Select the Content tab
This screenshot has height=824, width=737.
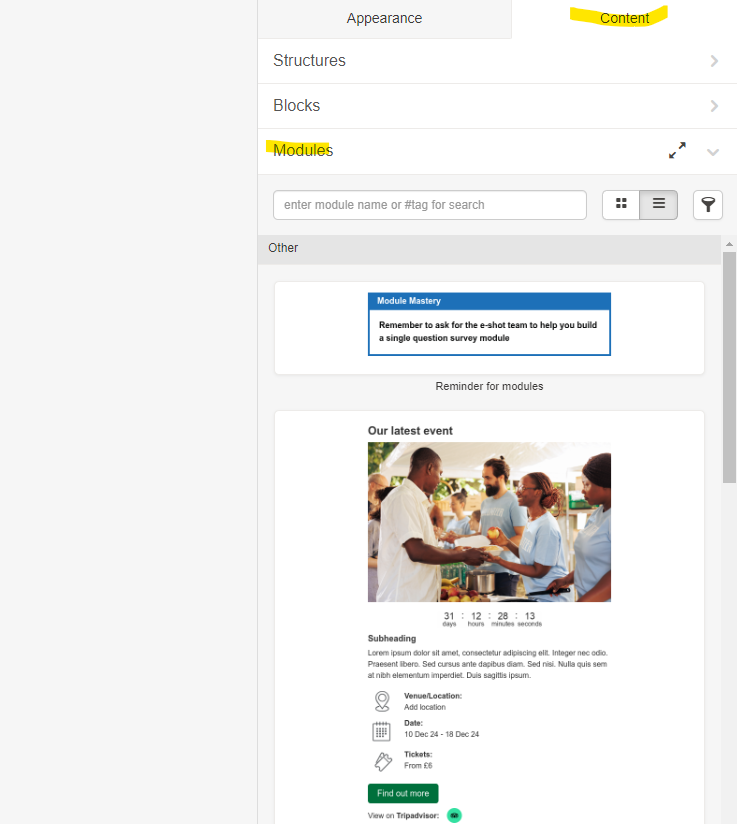(624, 19)
